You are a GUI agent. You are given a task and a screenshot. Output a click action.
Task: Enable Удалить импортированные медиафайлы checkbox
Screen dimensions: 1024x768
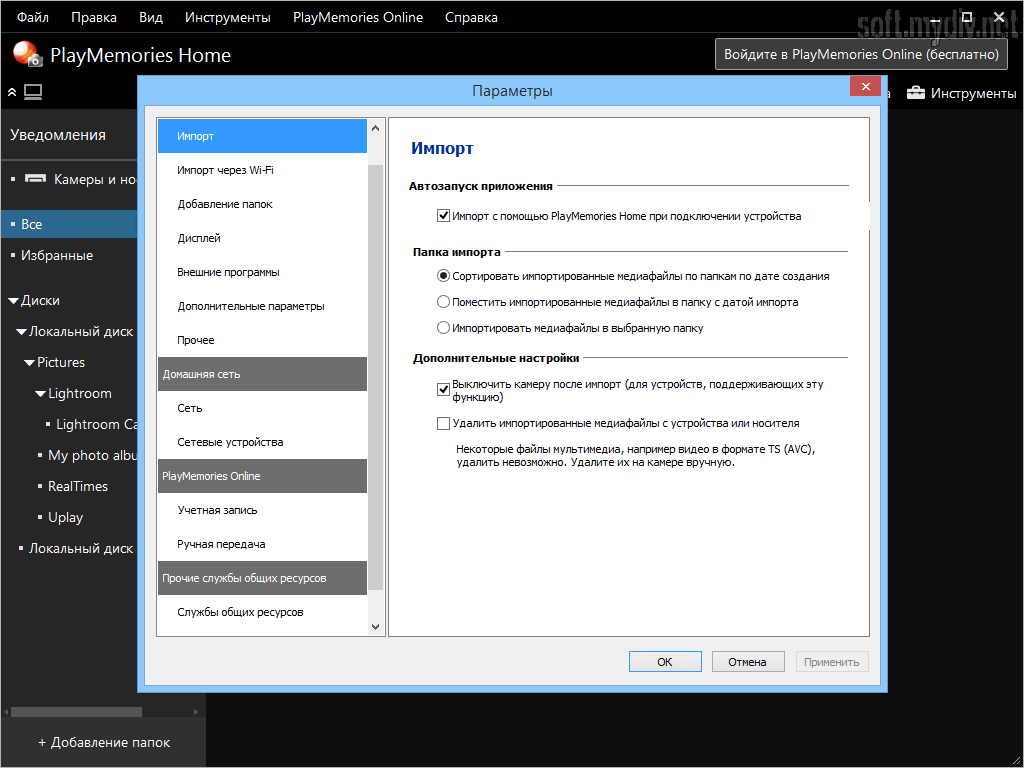click(443, 423)
